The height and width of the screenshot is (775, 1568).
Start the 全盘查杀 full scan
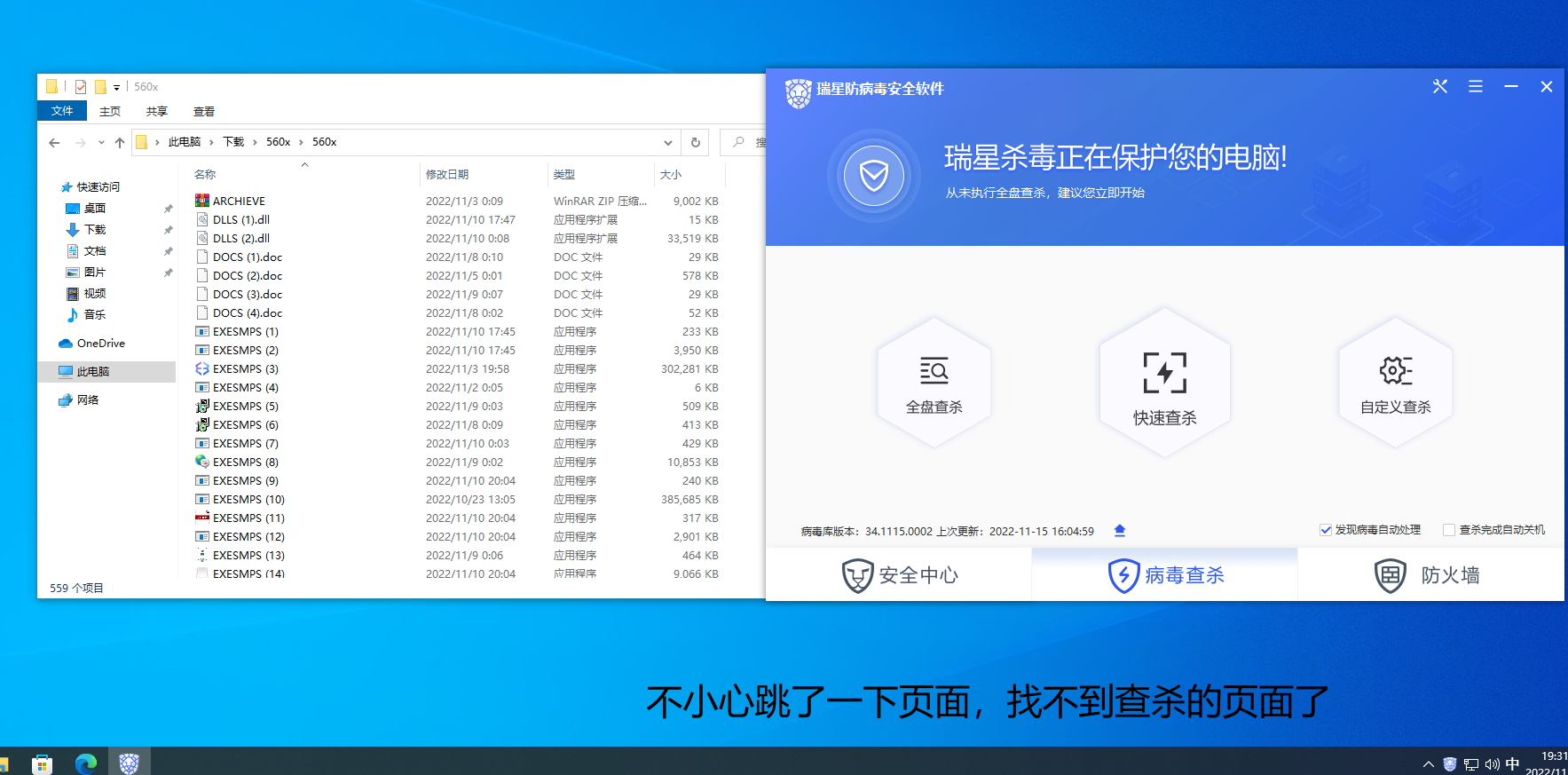pos(934,383)
